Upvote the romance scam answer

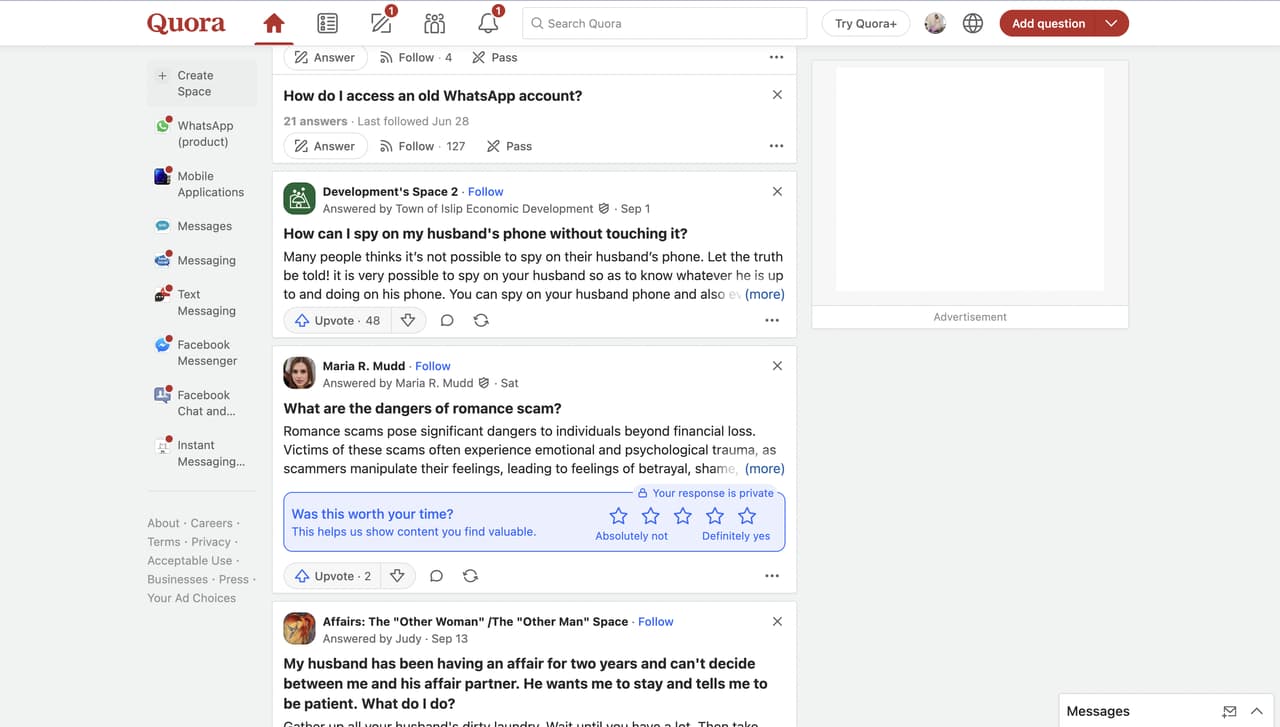pos(333,576)
